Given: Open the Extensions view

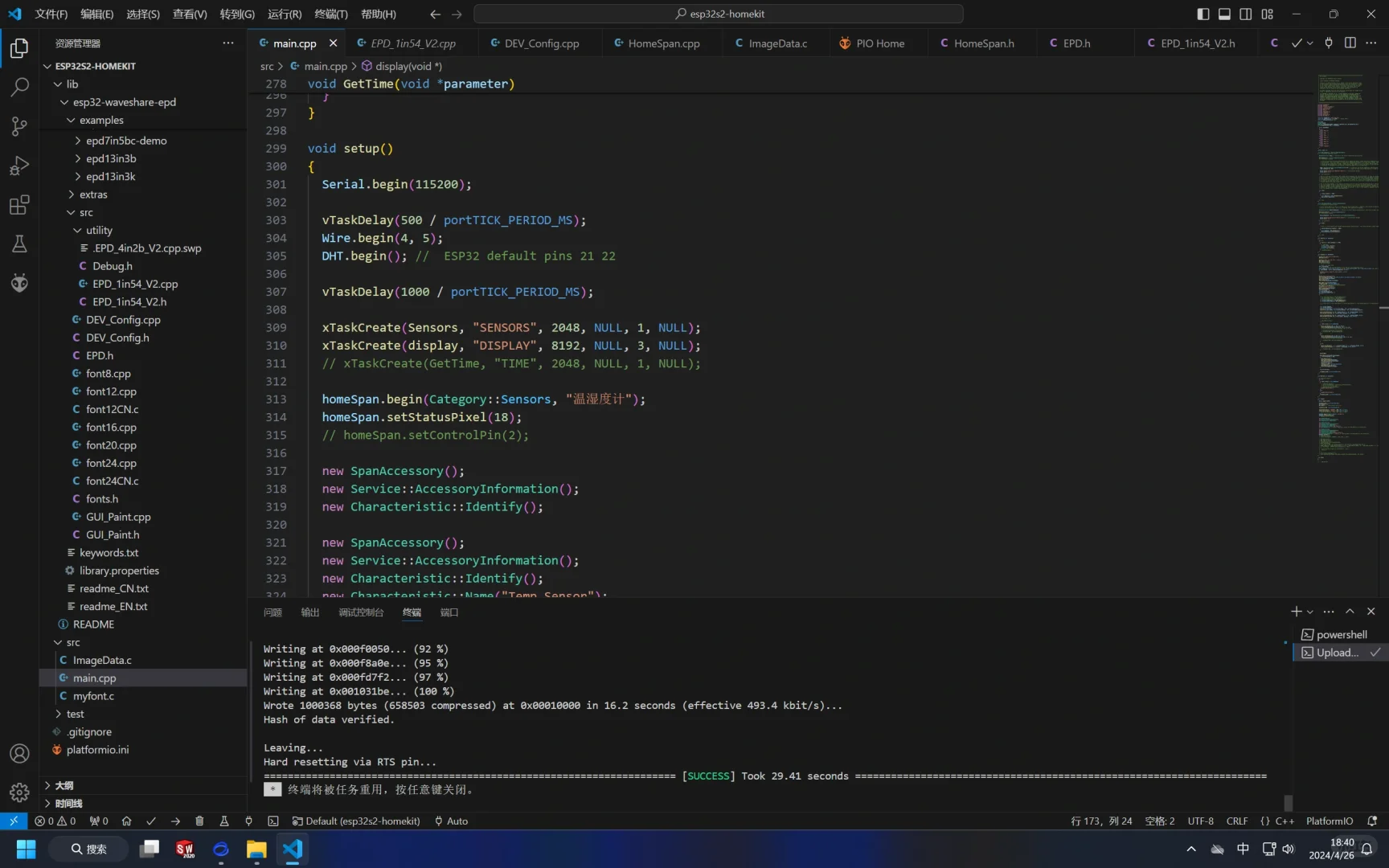Looking at the screenshot, I should [x=19, y=205].
